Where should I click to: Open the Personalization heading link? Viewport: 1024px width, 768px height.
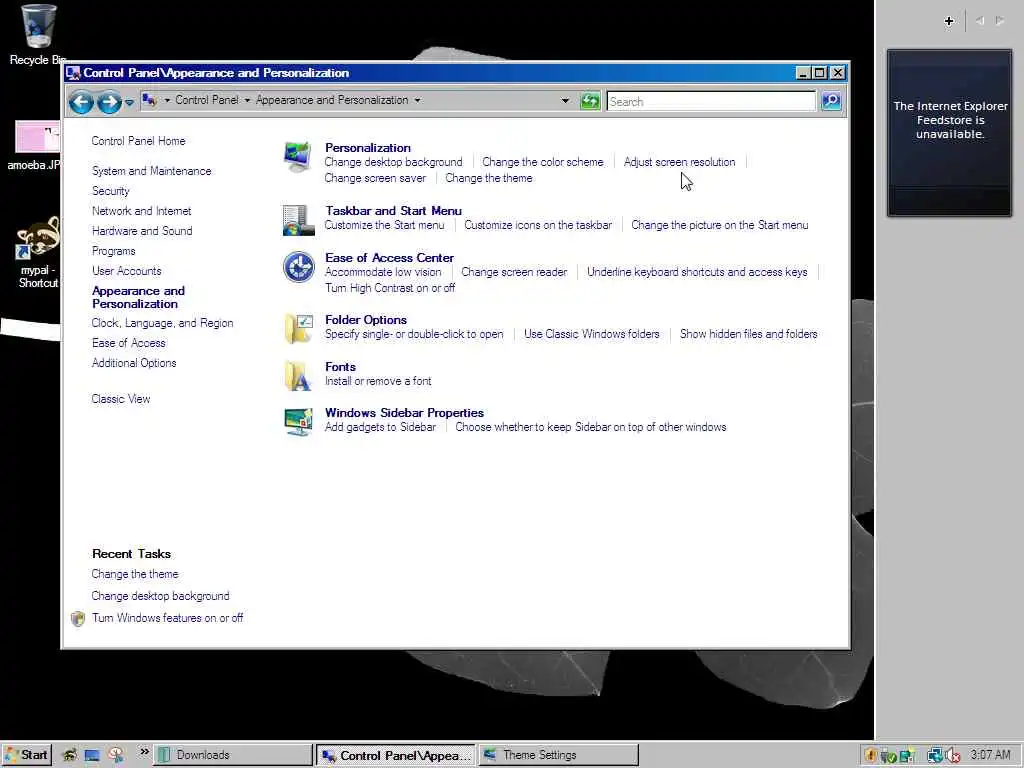coord(368,148)
